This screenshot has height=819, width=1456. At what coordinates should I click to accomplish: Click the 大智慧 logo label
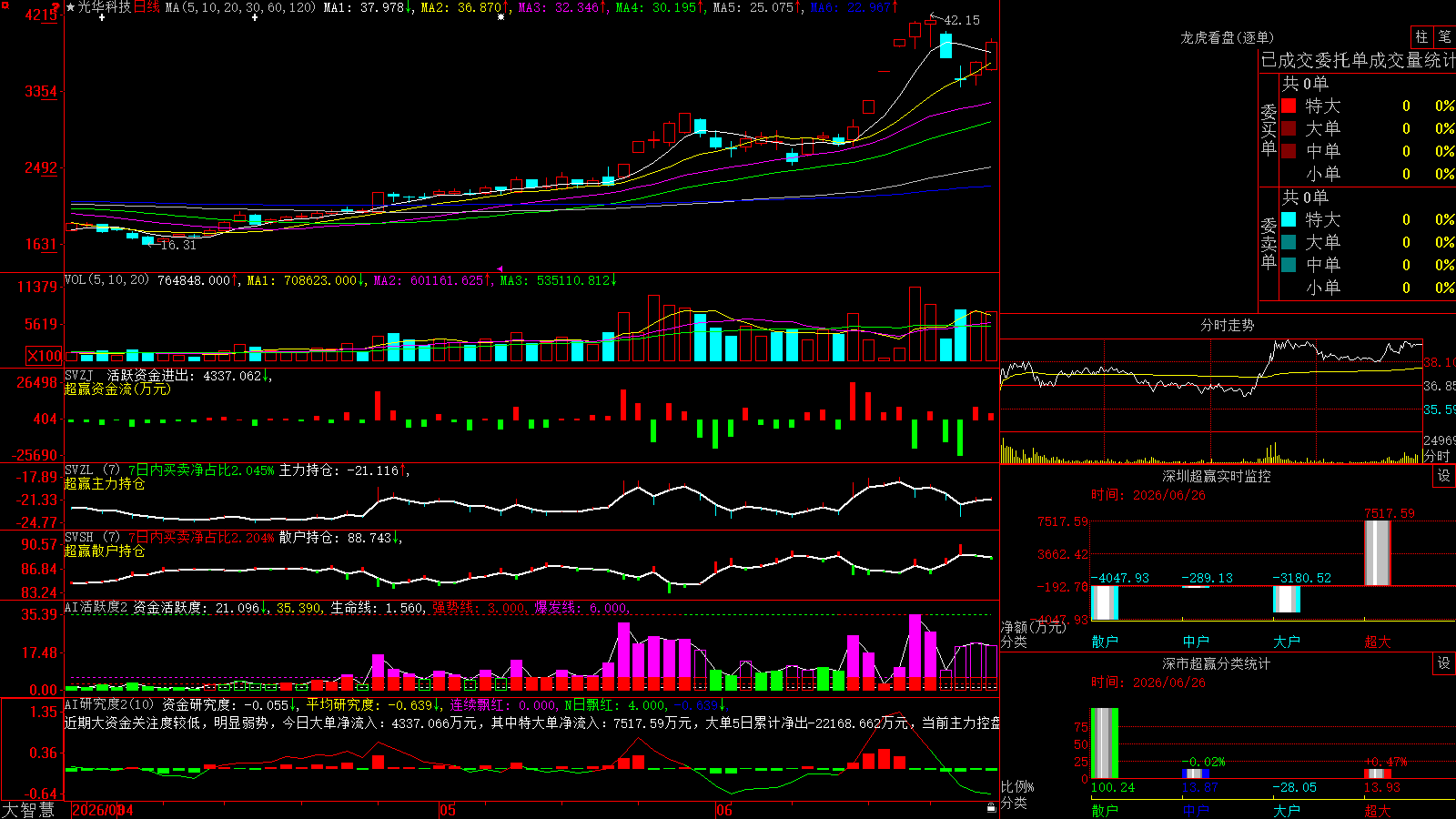pos(28,810)
